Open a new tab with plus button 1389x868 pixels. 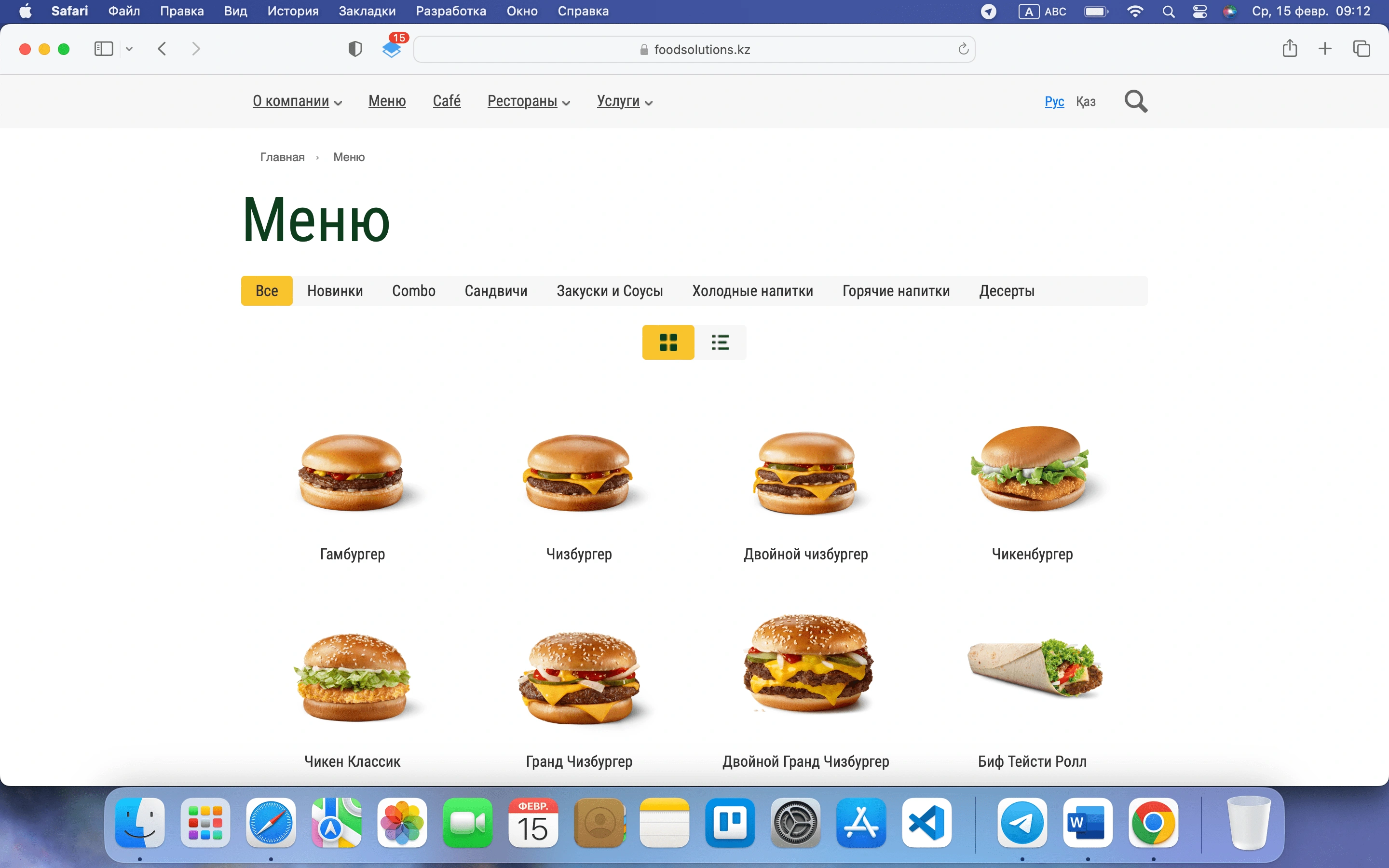pyautogui.click(x=1325, y=49)
